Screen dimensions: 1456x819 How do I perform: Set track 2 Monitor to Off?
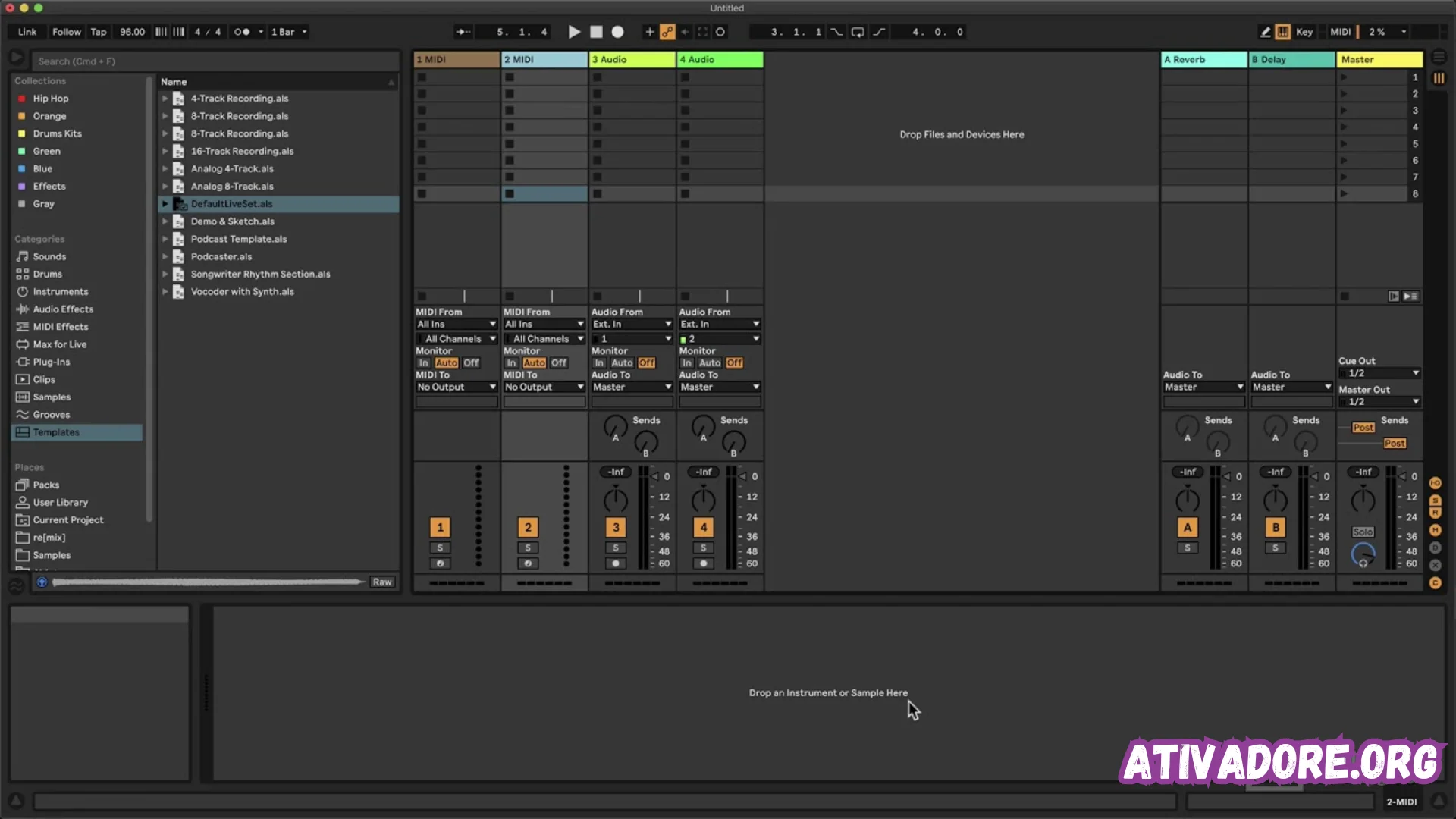559,363
